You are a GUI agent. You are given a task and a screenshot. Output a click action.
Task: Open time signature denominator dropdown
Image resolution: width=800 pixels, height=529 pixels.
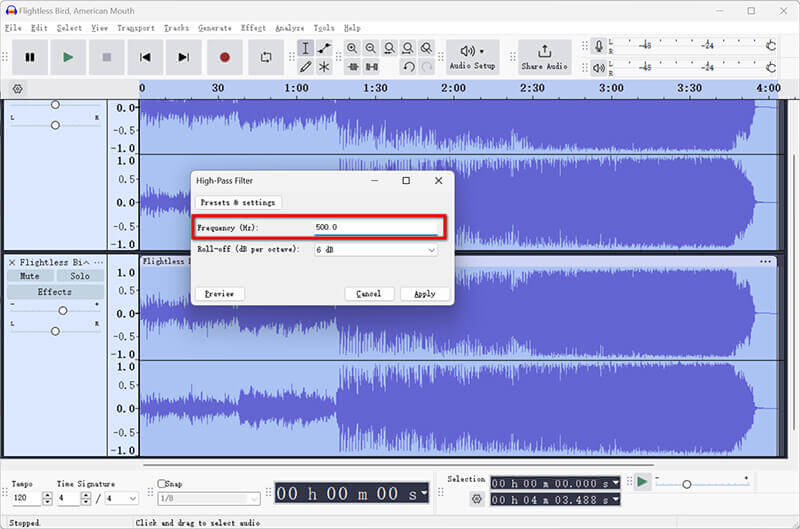pos(121,498)
